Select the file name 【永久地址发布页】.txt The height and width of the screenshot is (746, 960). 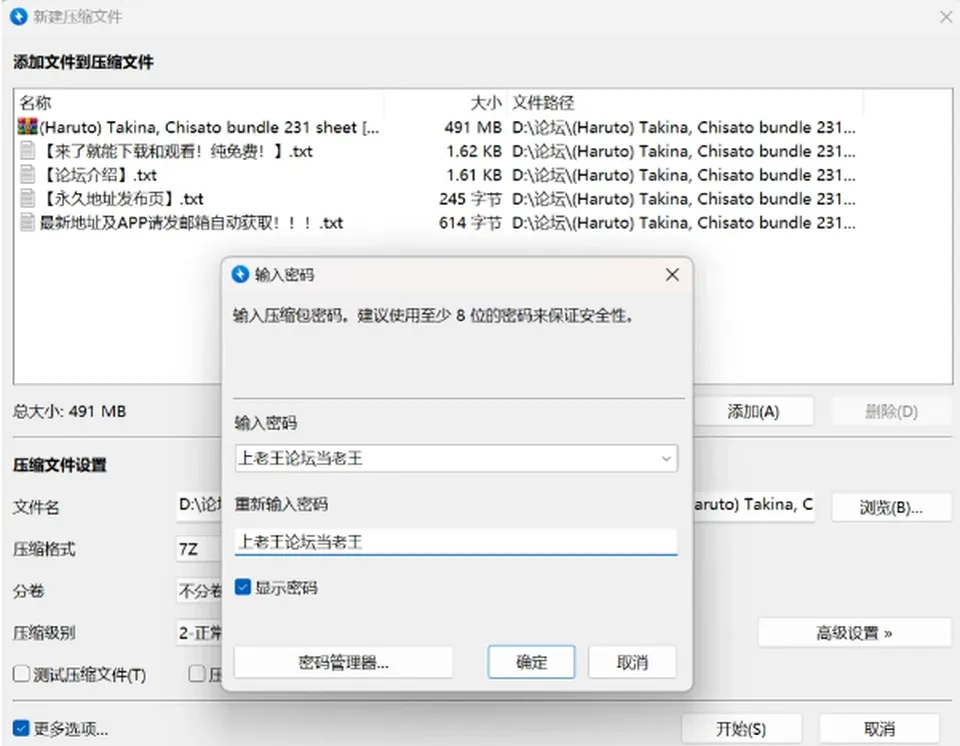coord(122,199)
